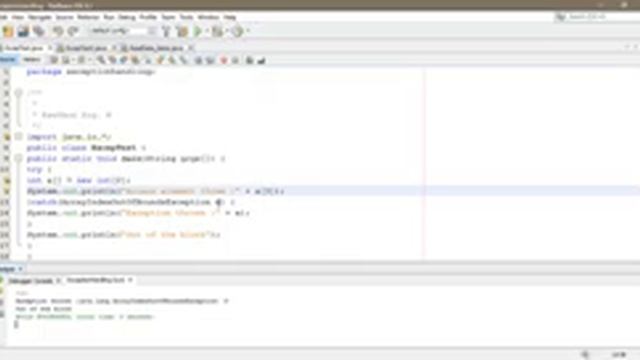Select the Debugger Console output tab

31,281
